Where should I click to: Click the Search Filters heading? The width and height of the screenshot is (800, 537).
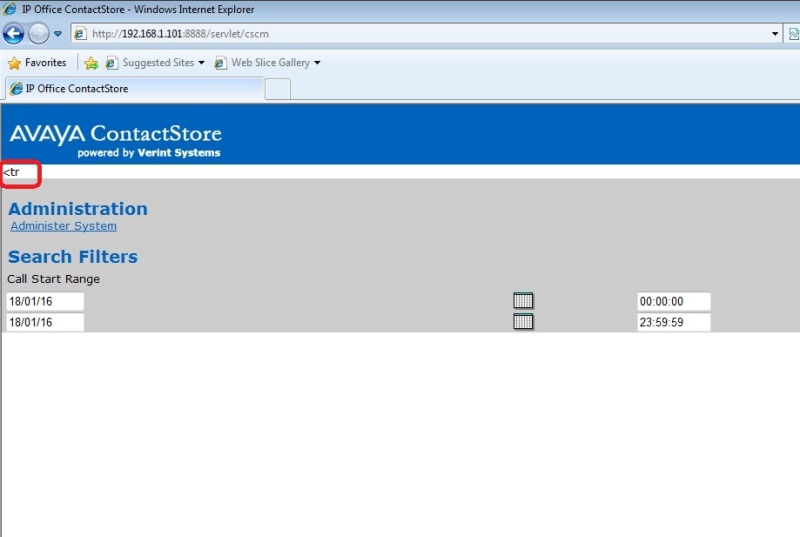coord(73,257)
